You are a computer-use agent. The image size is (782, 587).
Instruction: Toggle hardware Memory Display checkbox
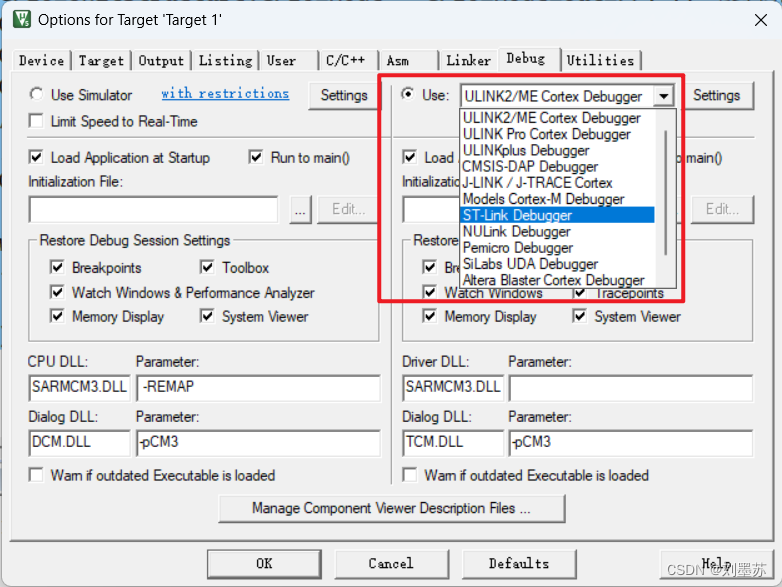click(x=429, y=316)
